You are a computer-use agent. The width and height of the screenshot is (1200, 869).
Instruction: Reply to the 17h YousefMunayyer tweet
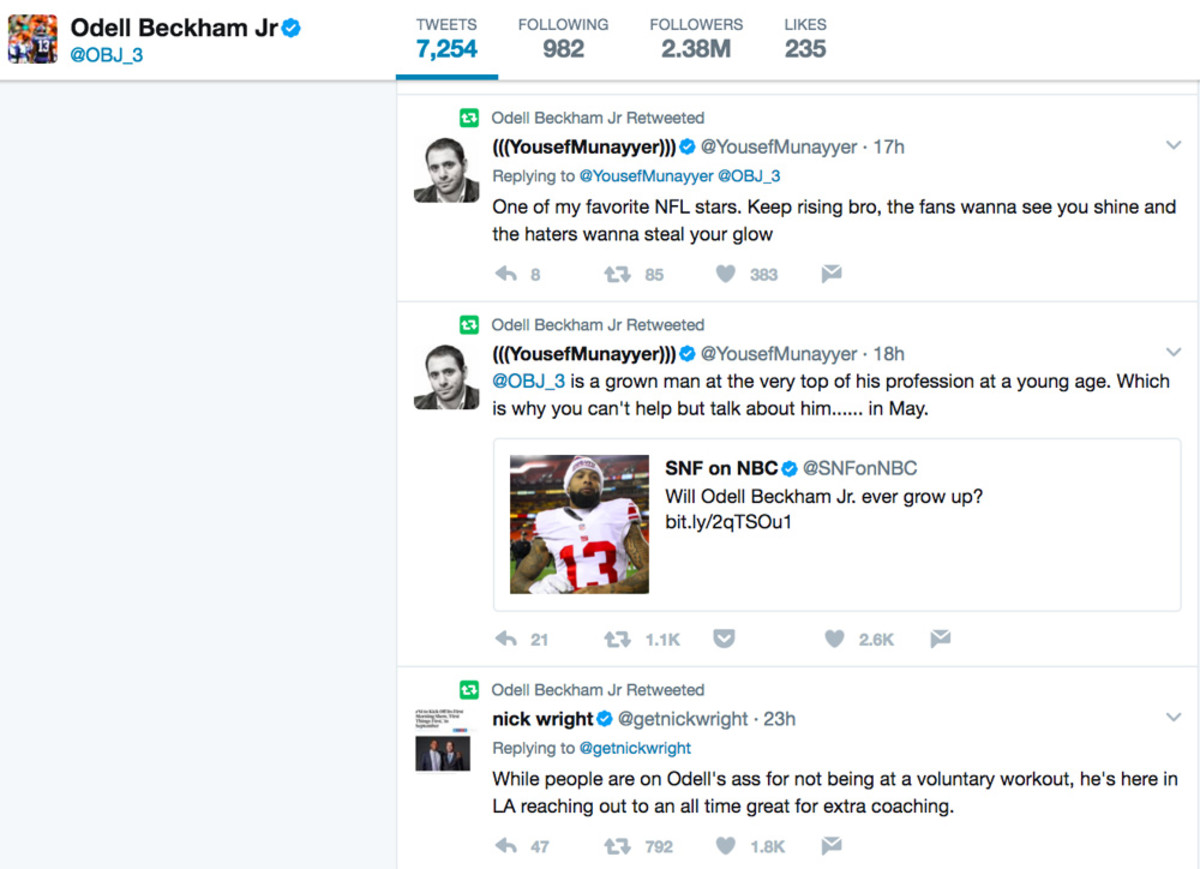point(506,274)
